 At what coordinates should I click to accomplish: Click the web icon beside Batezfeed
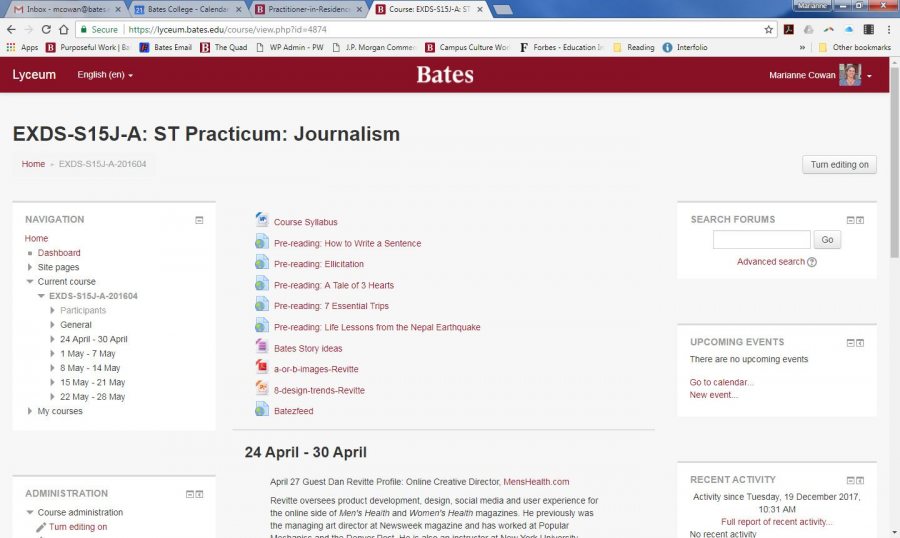click(262, 409)
